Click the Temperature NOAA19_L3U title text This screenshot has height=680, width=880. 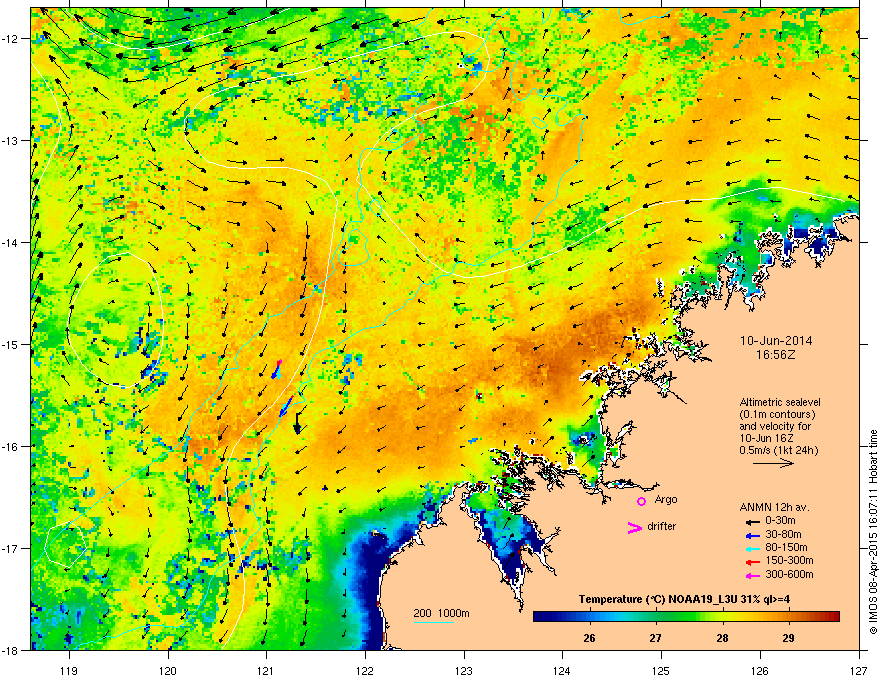(x=684, y=599)
